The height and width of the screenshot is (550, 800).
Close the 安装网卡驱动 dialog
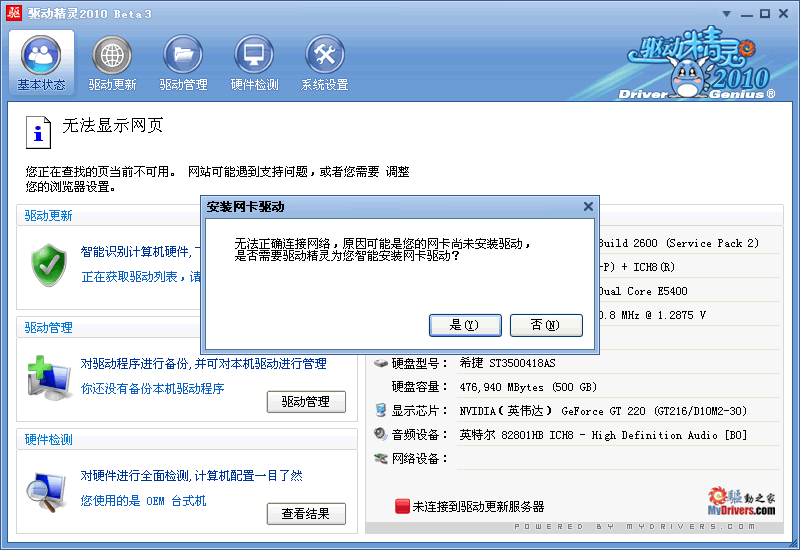588,207
